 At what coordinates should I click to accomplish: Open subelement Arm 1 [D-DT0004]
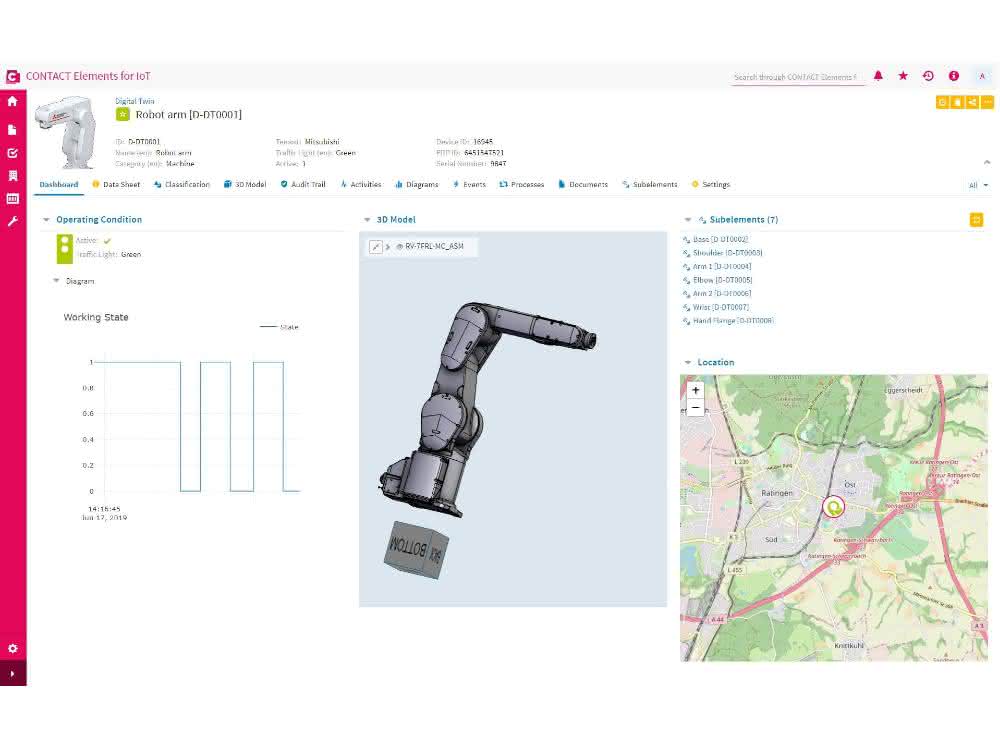(x=722, y=267)
